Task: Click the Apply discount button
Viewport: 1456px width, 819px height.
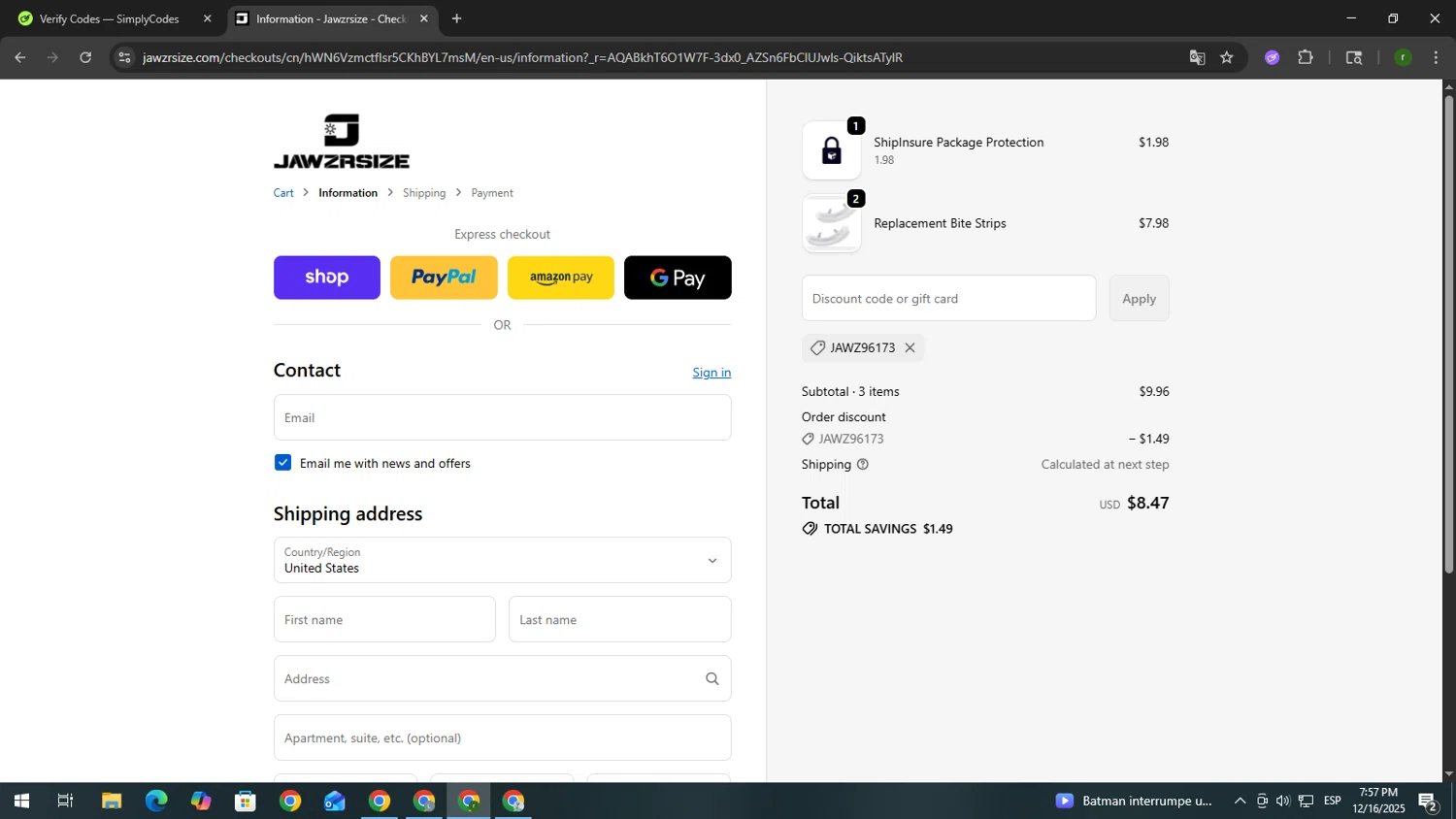Action: pyautogui.click(x=1140, y=298)
